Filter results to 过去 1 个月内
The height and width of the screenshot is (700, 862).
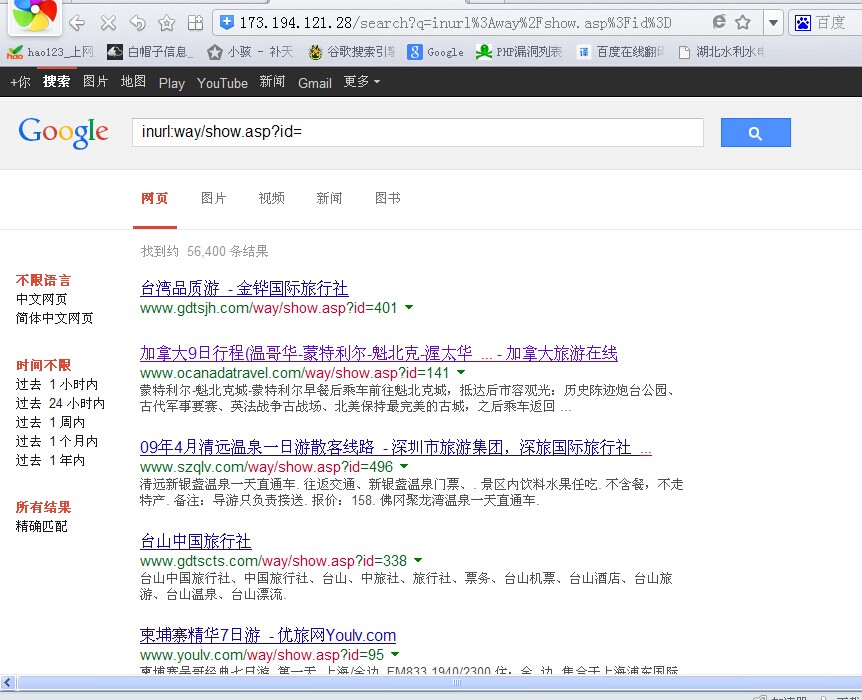57,442
